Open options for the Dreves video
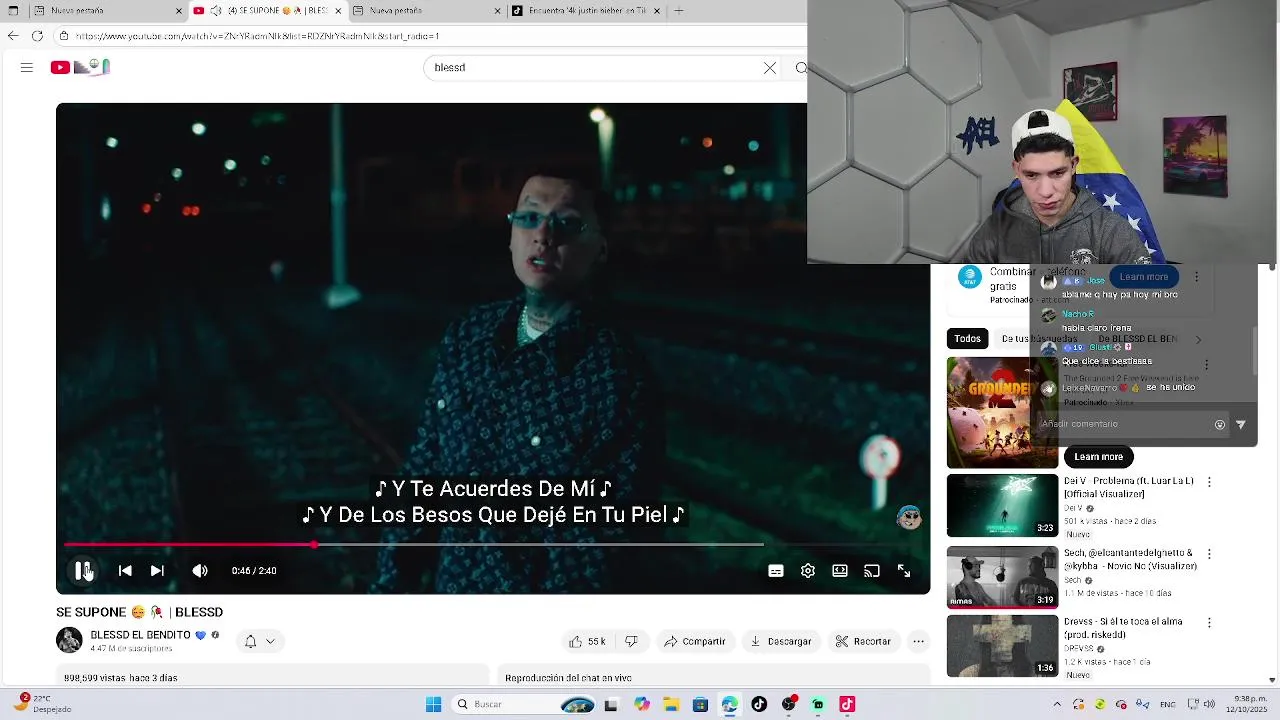Viewport: 1280px width, 720px height. (1209, 623)
